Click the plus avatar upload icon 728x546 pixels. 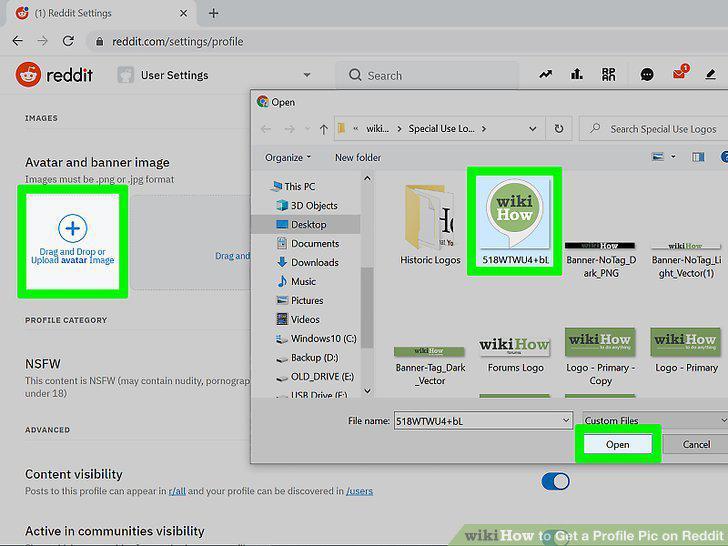click(x=72, y=228)
